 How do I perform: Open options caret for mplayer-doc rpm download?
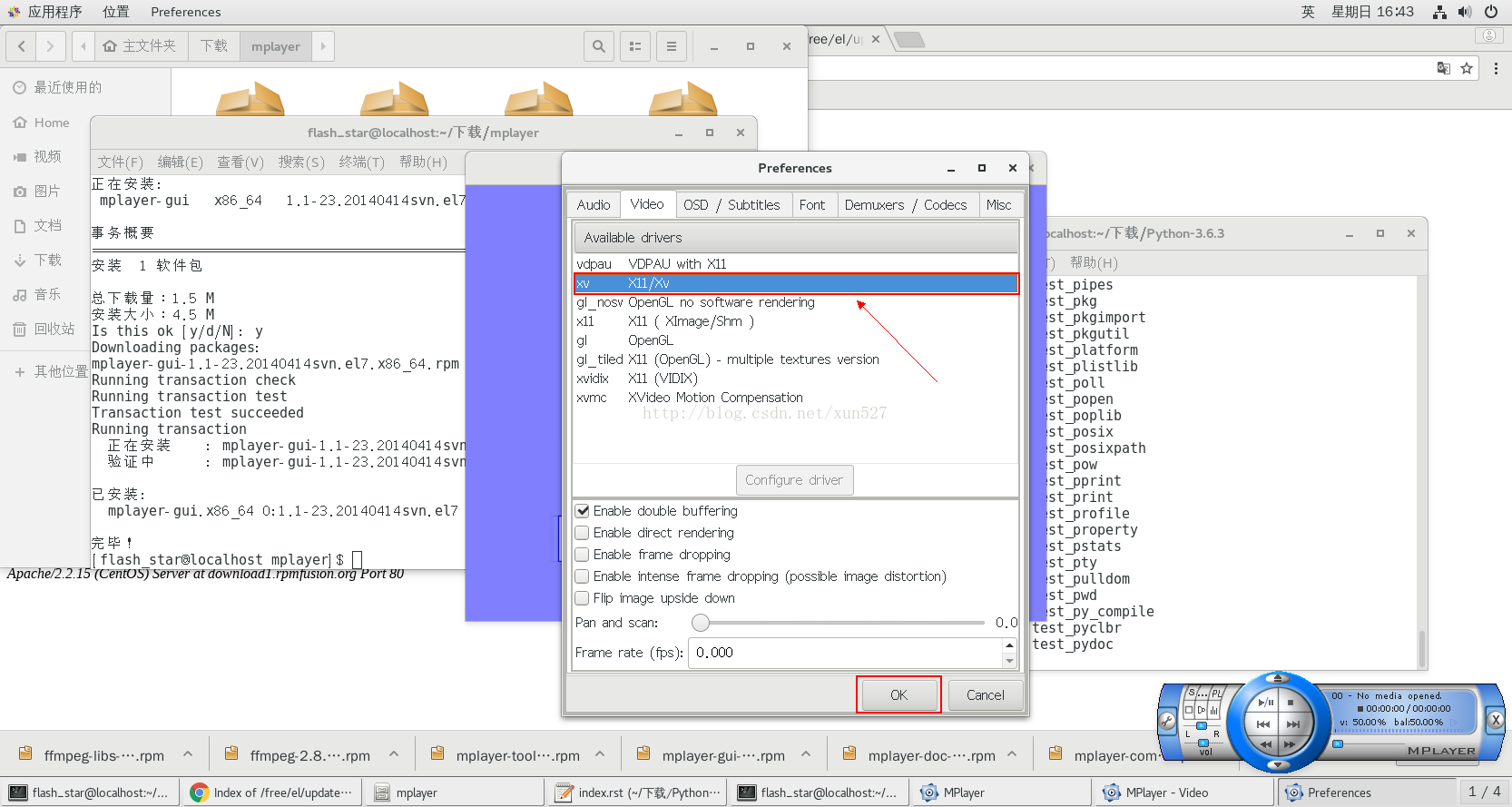pyautogui.click(x=1012, y=754)
